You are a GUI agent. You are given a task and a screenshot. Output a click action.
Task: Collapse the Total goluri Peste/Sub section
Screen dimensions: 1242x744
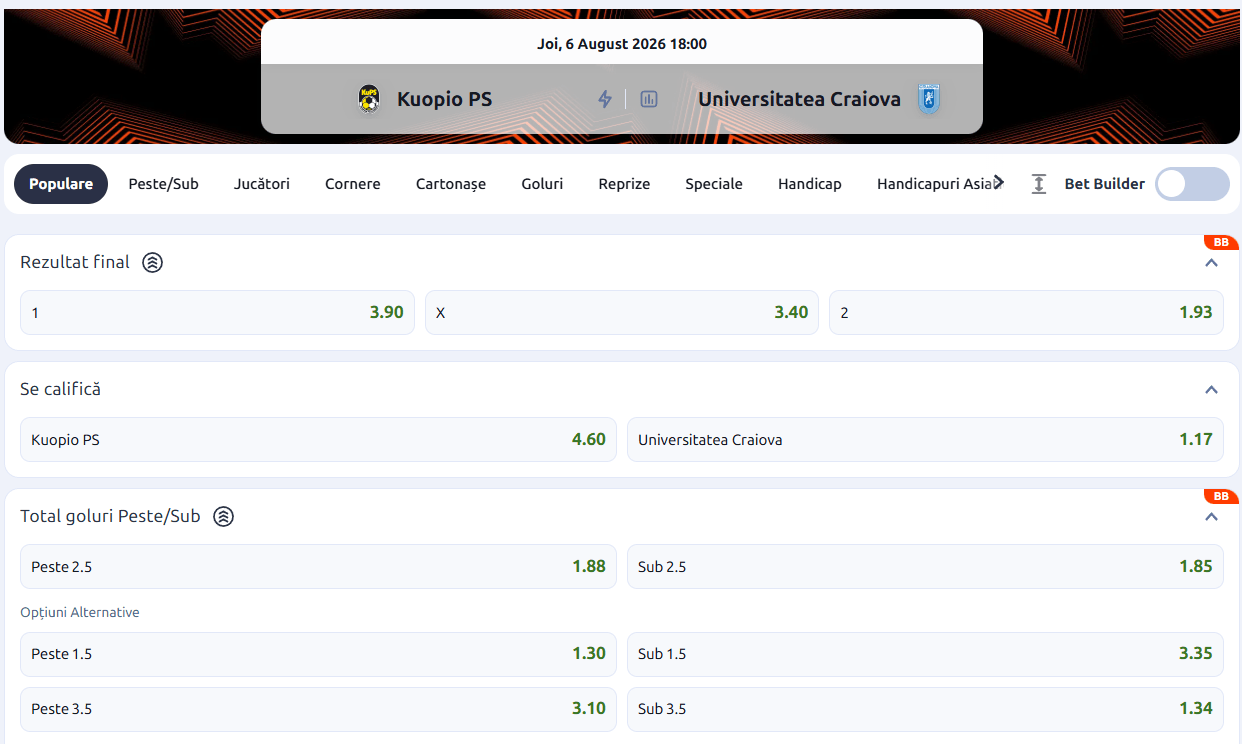tap(1211, 517)
